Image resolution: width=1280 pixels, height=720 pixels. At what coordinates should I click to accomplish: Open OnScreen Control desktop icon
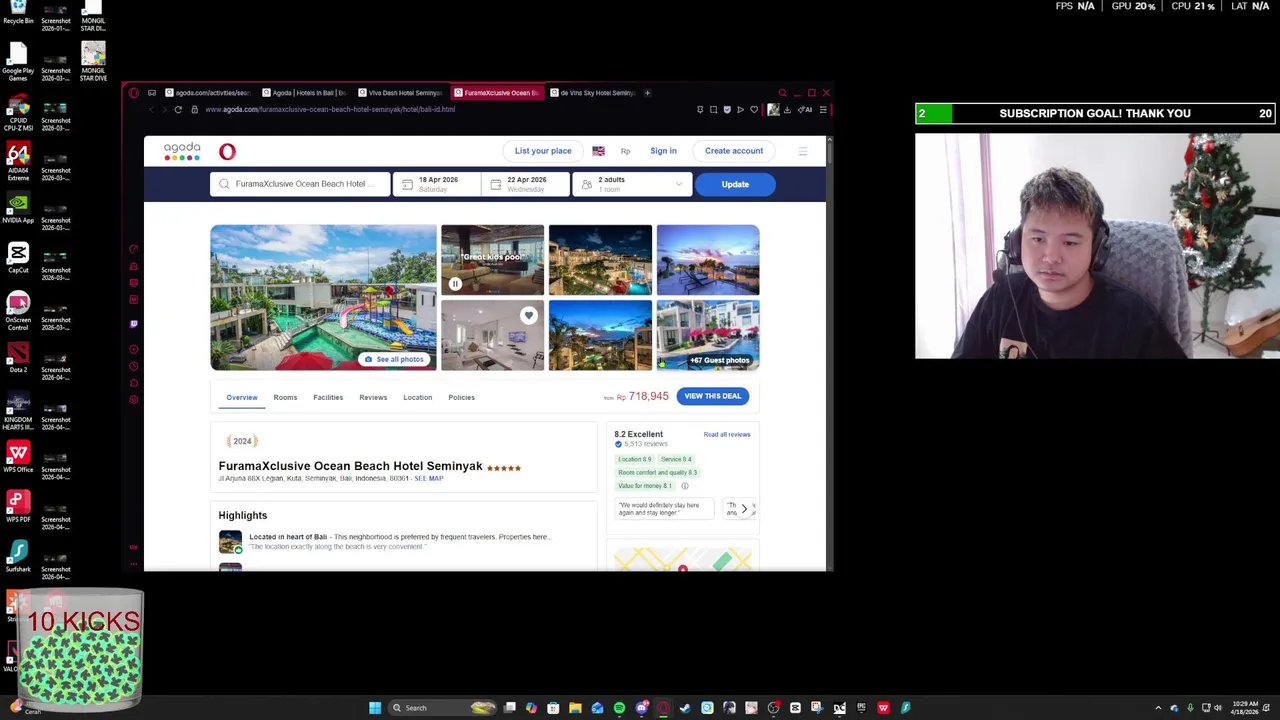click(x=18, y=310)
